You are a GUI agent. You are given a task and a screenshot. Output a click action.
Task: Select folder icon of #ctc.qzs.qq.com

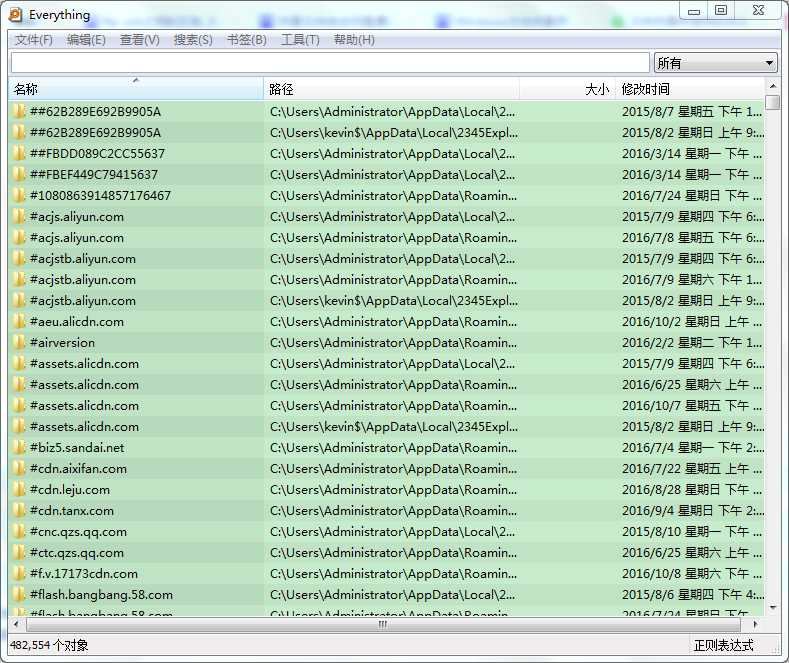19,552
